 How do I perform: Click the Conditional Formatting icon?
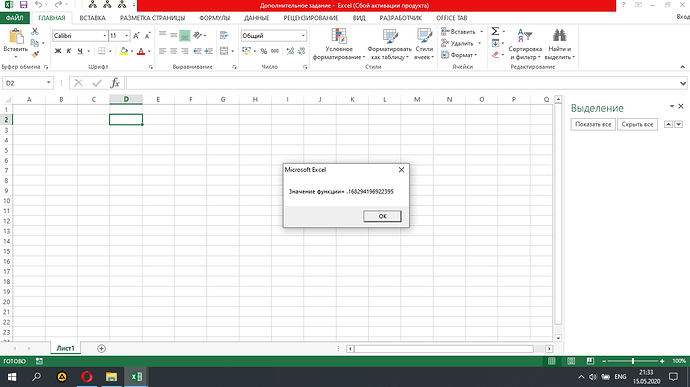[339, 36]
